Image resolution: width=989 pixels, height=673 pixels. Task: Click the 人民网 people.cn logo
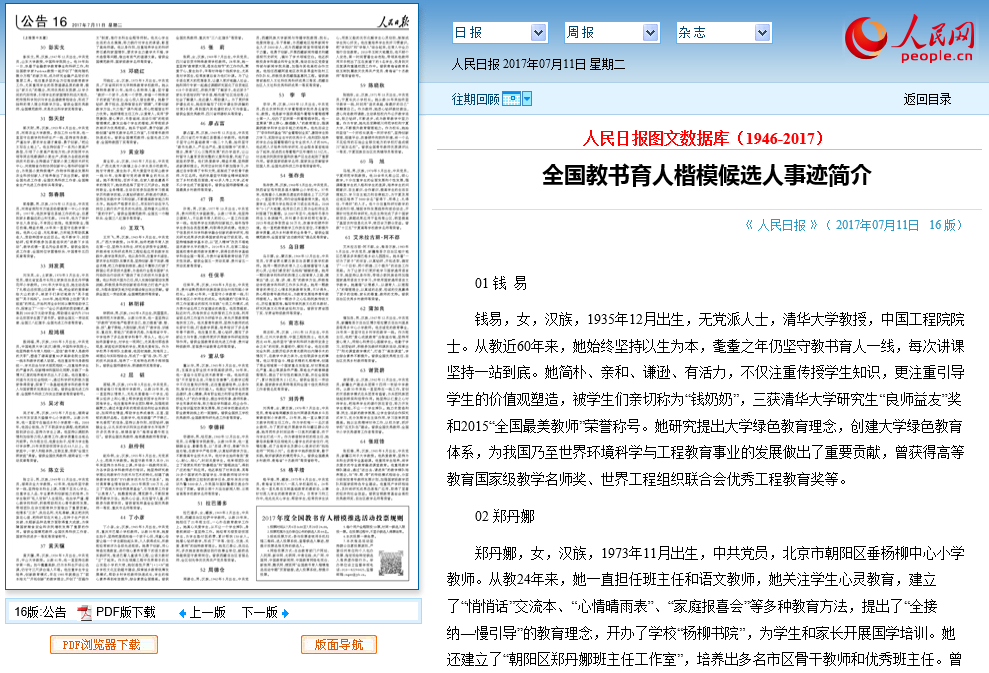click(910, 38)
